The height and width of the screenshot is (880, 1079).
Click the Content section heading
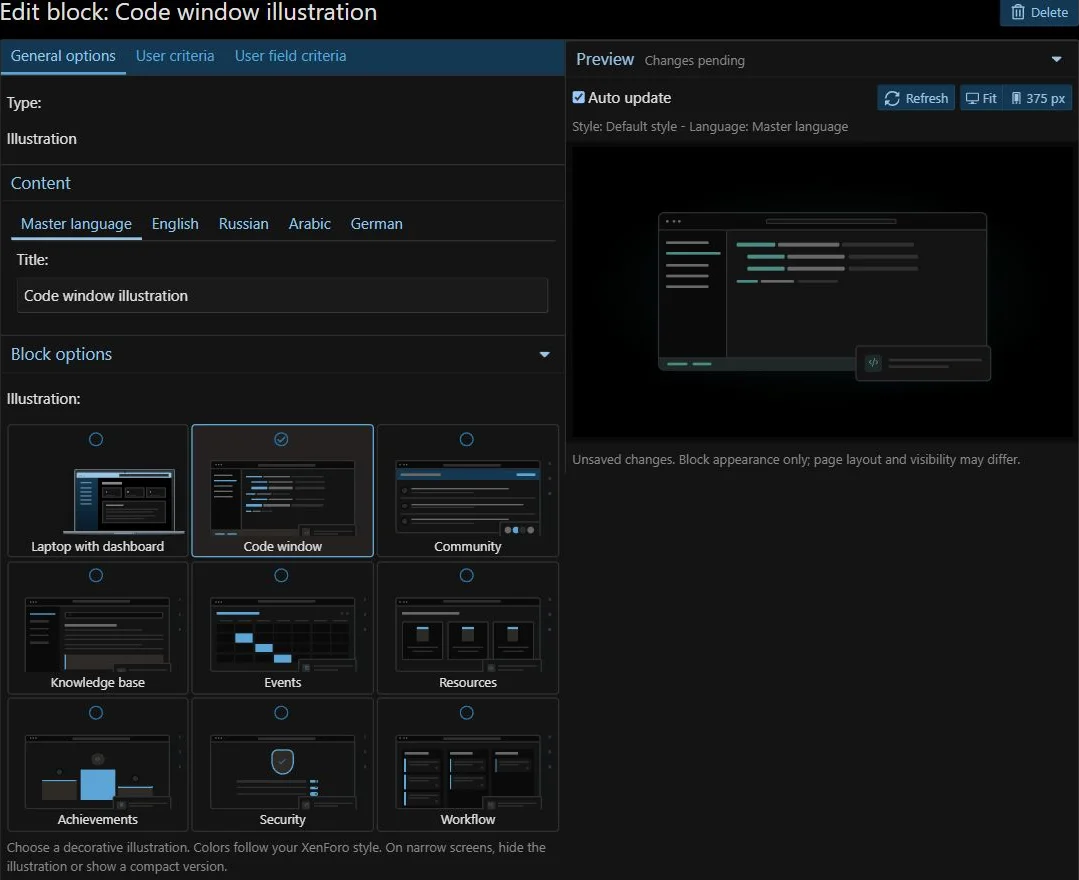click(x=41, y=183)
